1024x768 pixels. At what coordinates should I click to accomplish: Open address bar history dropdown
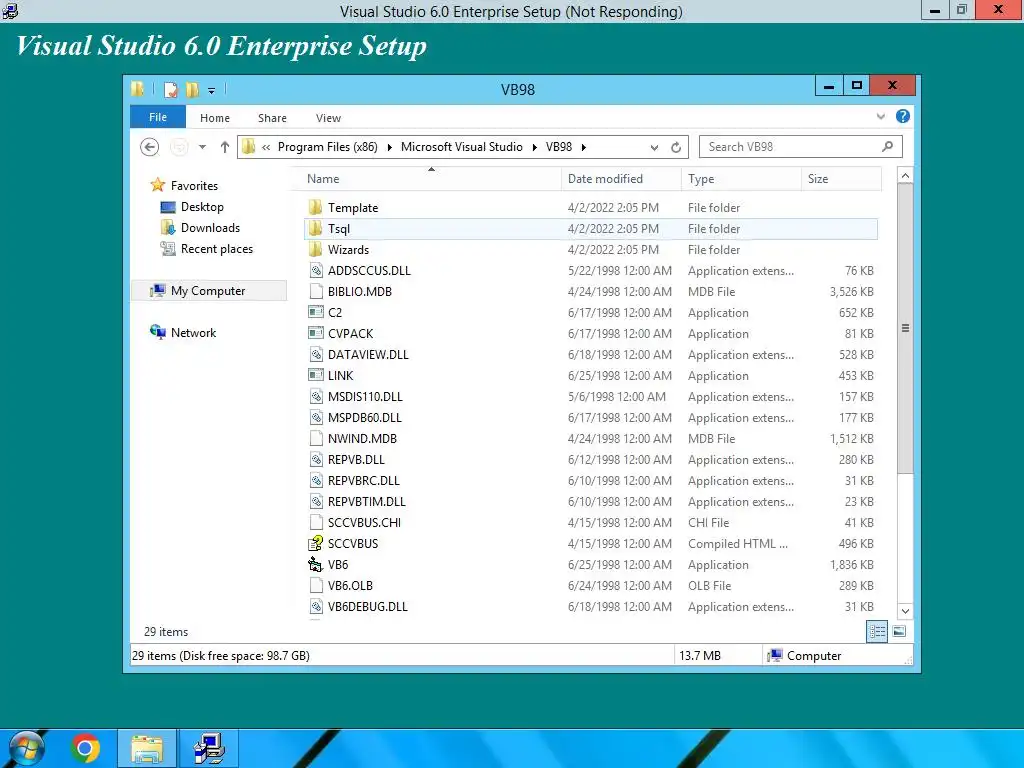tap(654, 148)
